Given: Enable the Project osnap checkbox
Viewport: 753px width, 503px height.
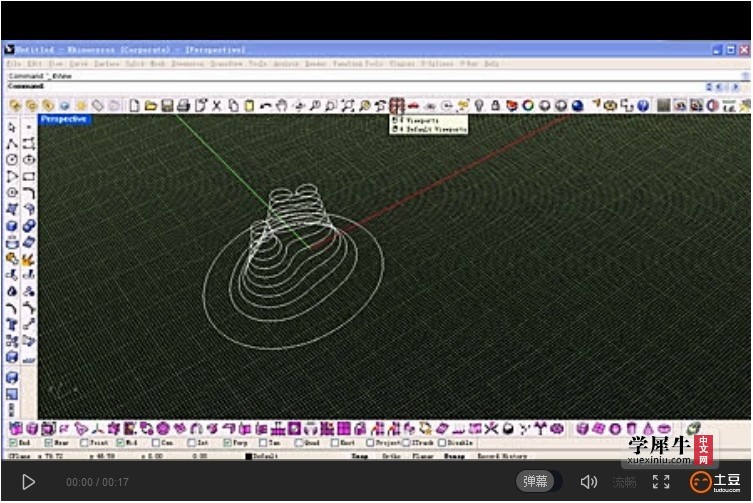Looking at the screenshot, I should (x=370, y=442).
